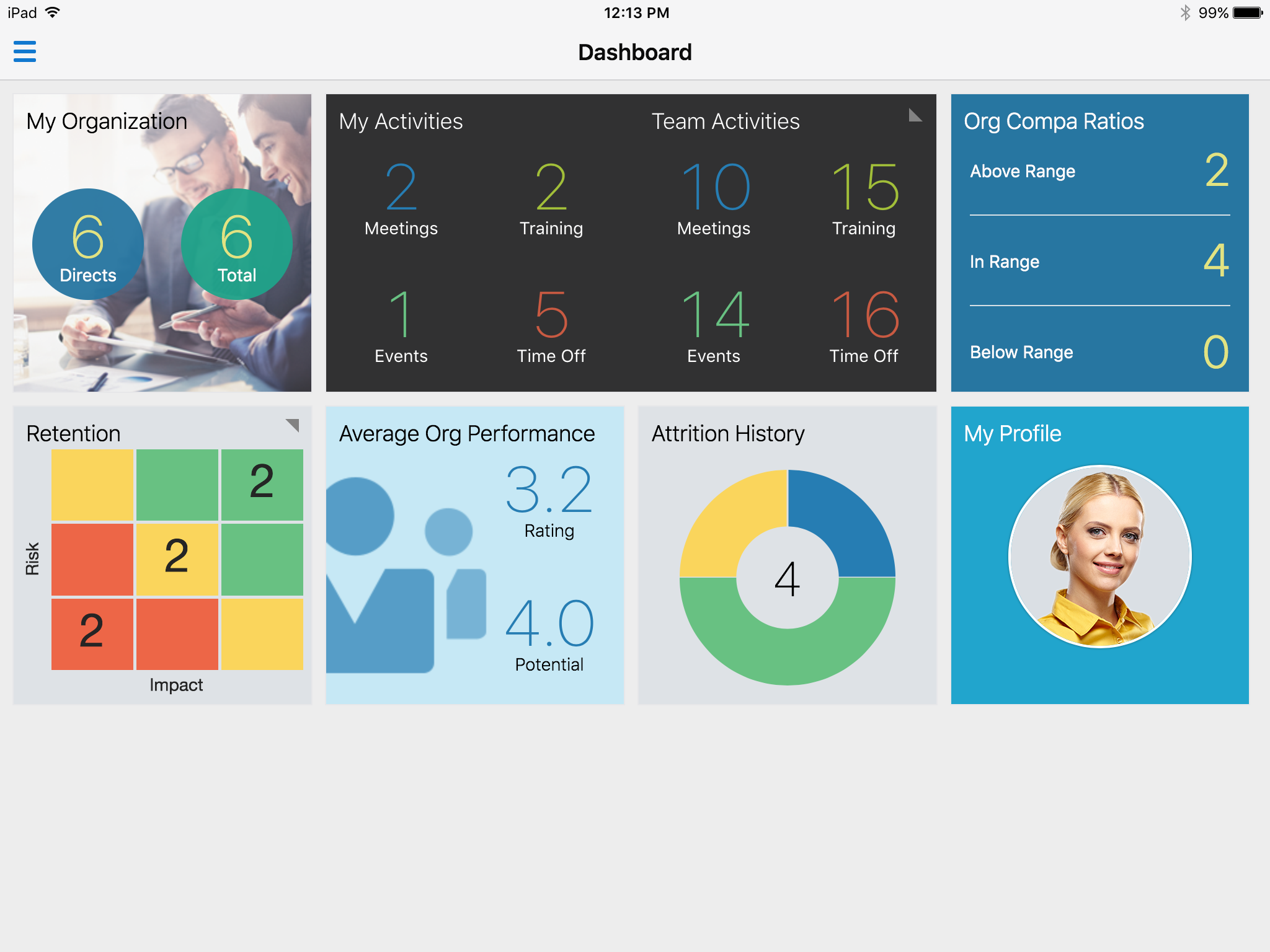Tap the Directs circle badge

click(x=88, y=244)
